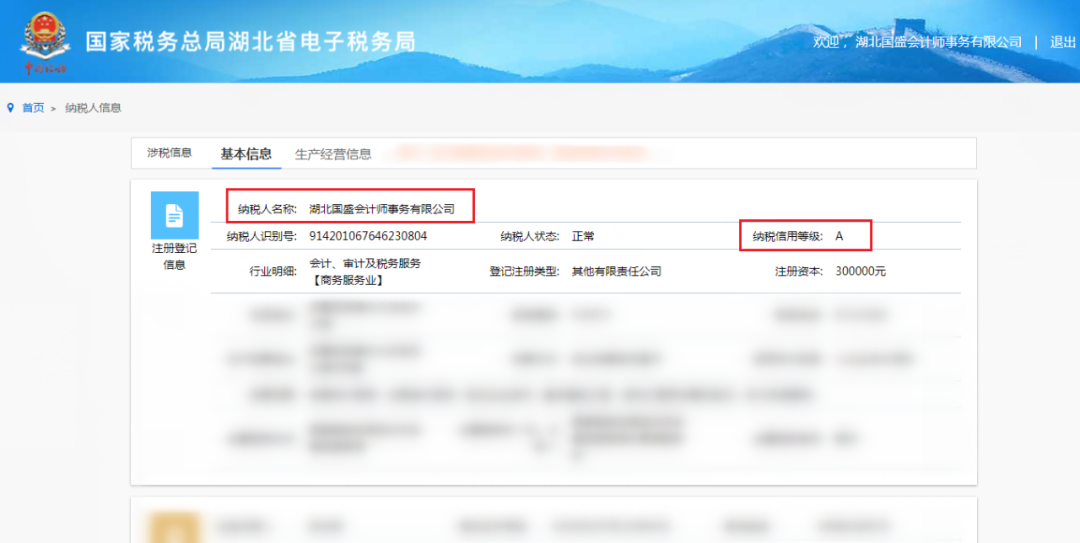
Task: Click registered capital 300000元
Action: tap(860, 272)
